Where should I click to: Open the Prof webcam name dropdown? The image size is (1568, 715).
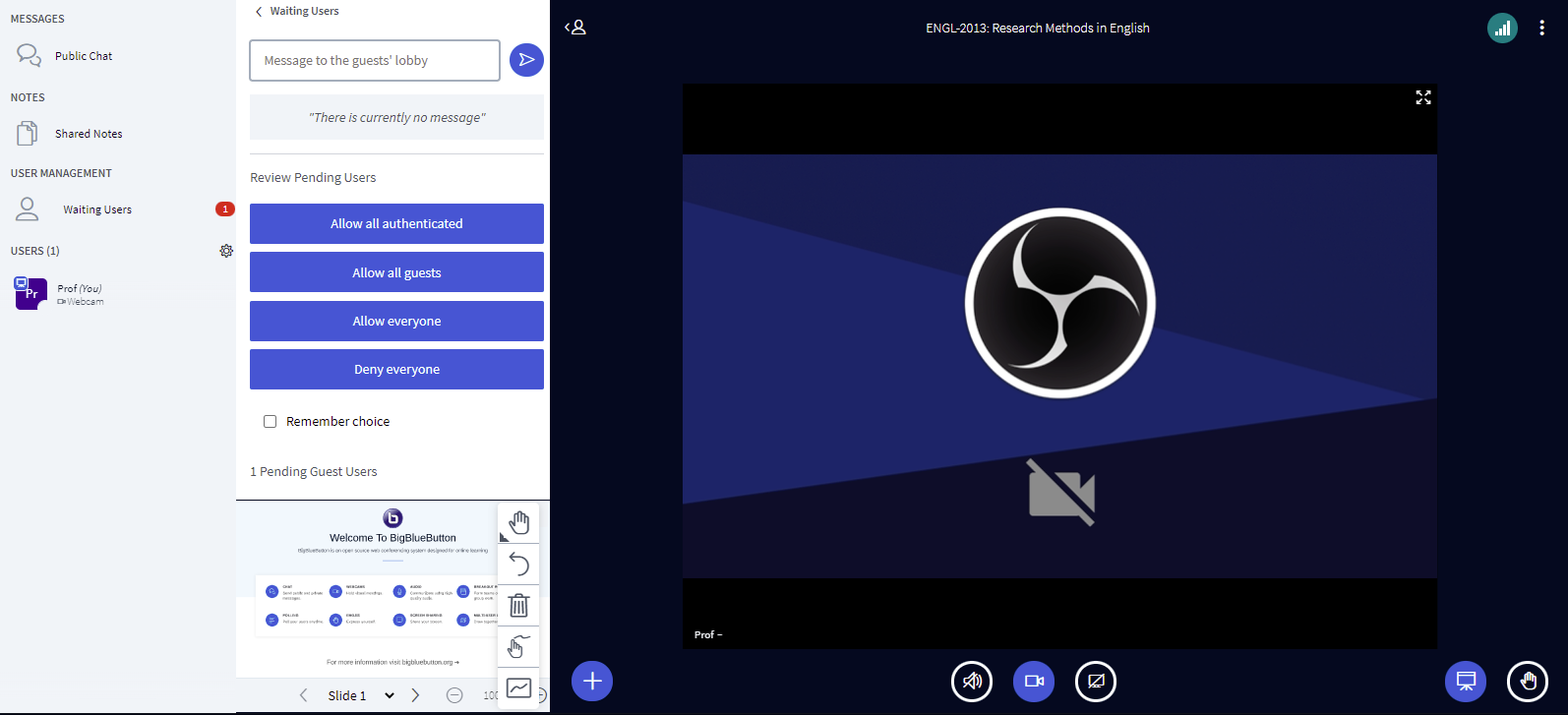pos(708,634)
